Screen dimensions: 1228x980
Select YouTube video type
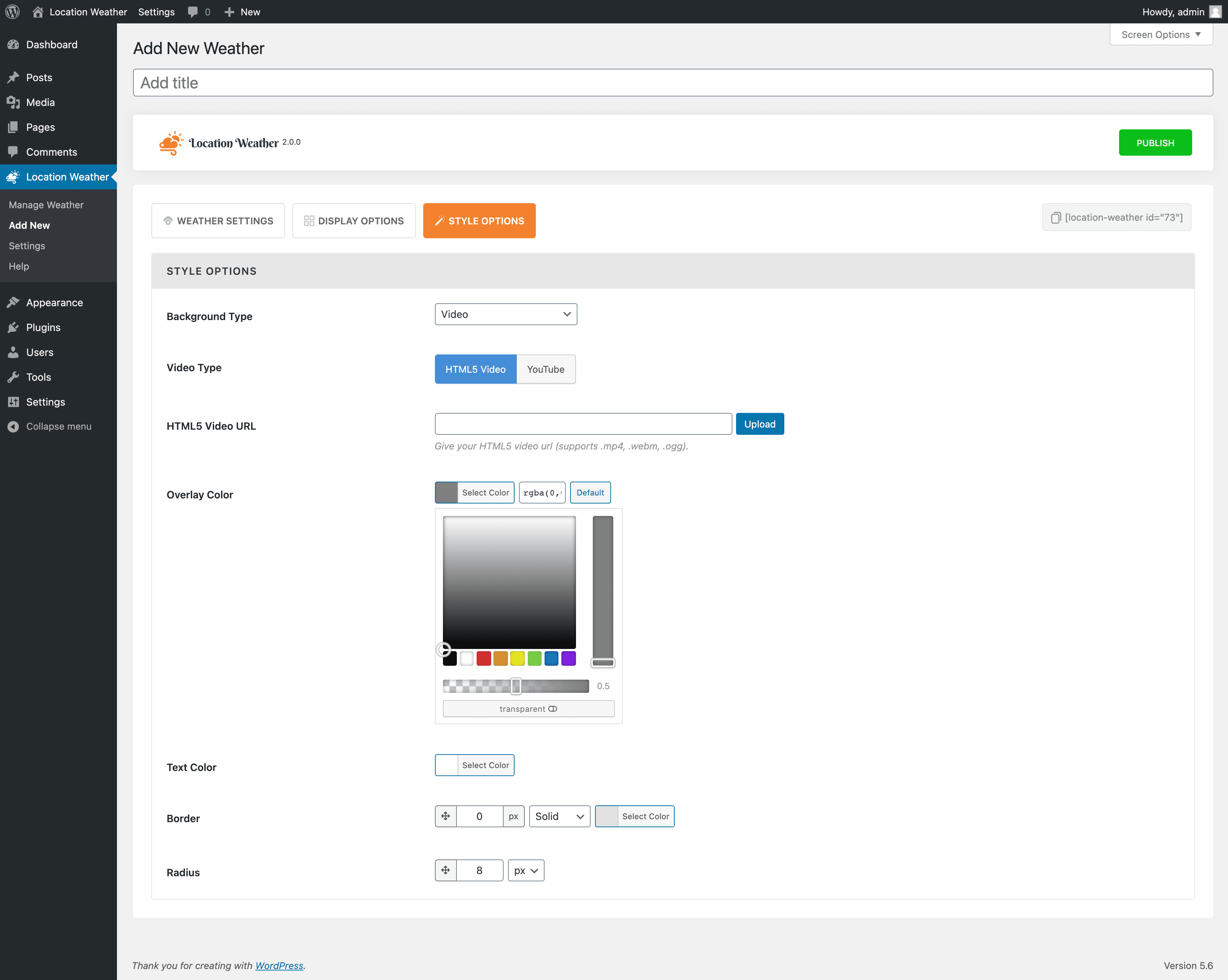click(546, 369)
